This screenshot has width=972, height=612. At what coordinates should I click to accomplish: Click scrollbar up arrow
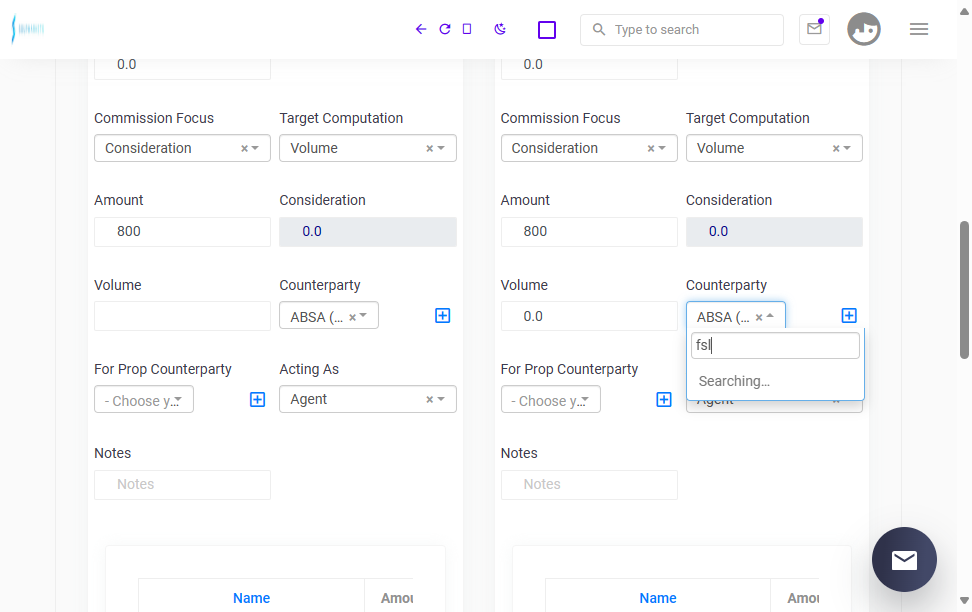(x=964, y=11)
